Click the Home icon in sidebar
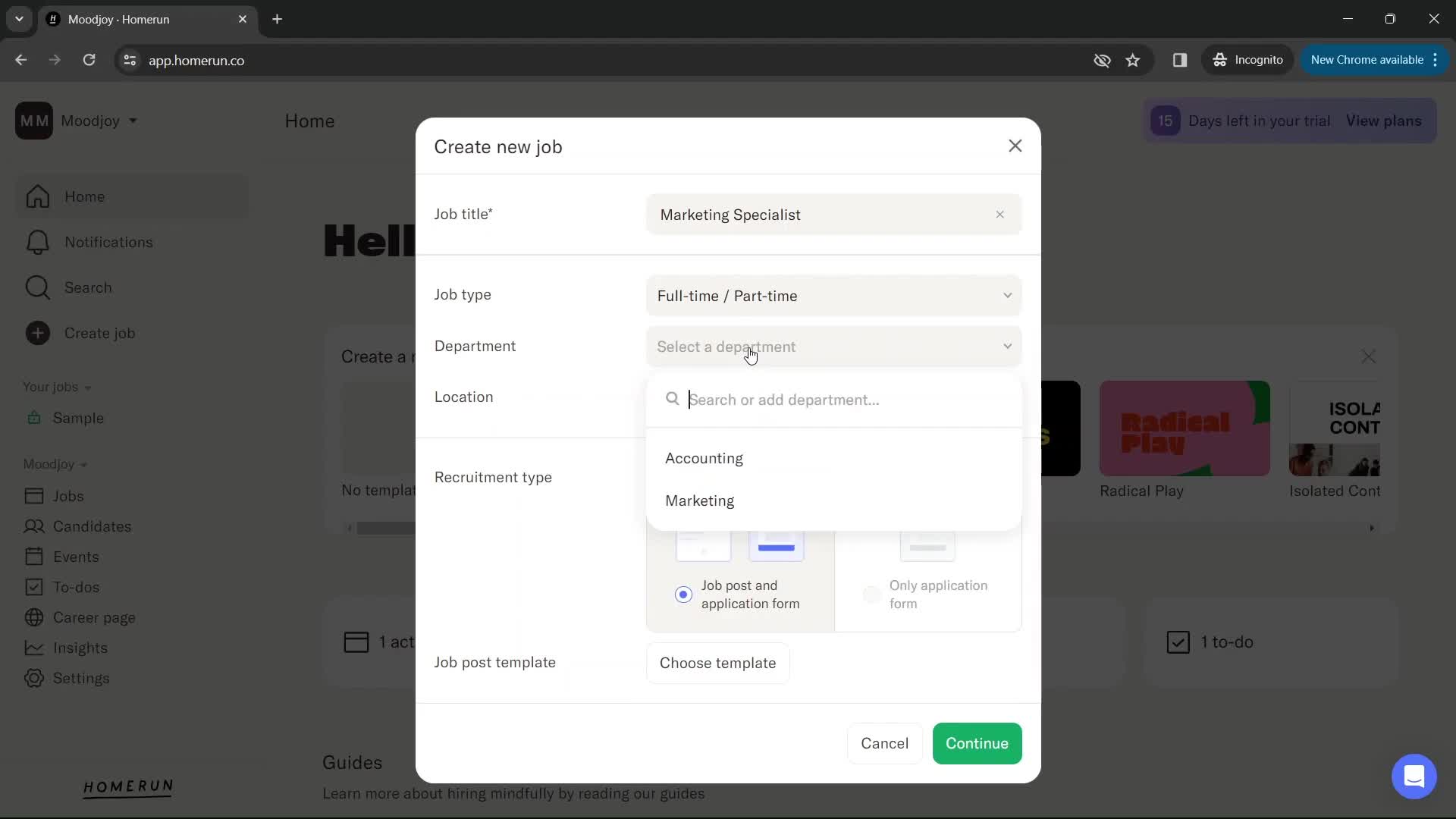The image size is (1456, 819). point(38,196)
